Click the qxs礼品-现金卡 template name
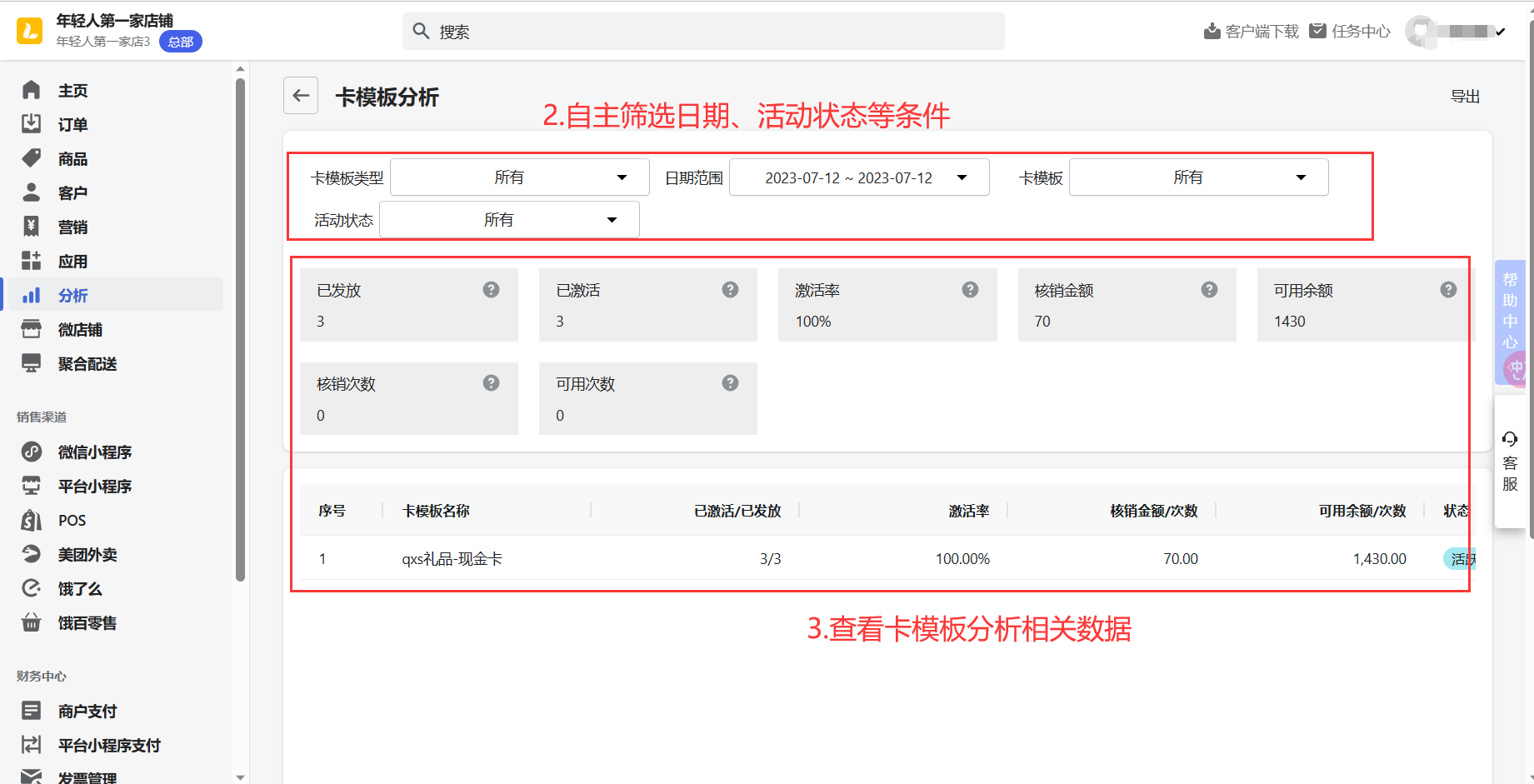This screenshot has width=1534, height=784. coord(452,559)
